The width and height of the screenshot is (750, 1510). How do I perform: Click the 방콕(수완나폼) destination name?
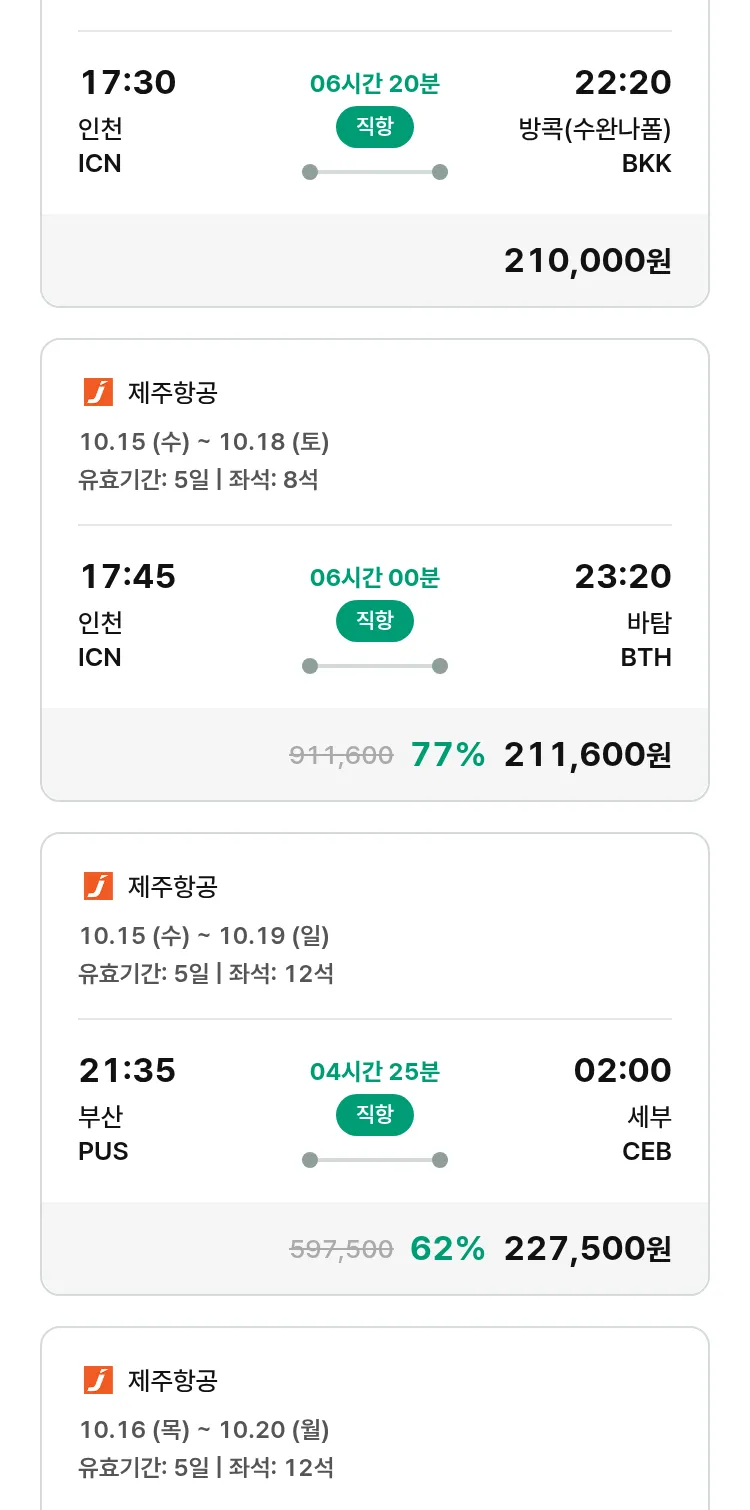(595, 130)
